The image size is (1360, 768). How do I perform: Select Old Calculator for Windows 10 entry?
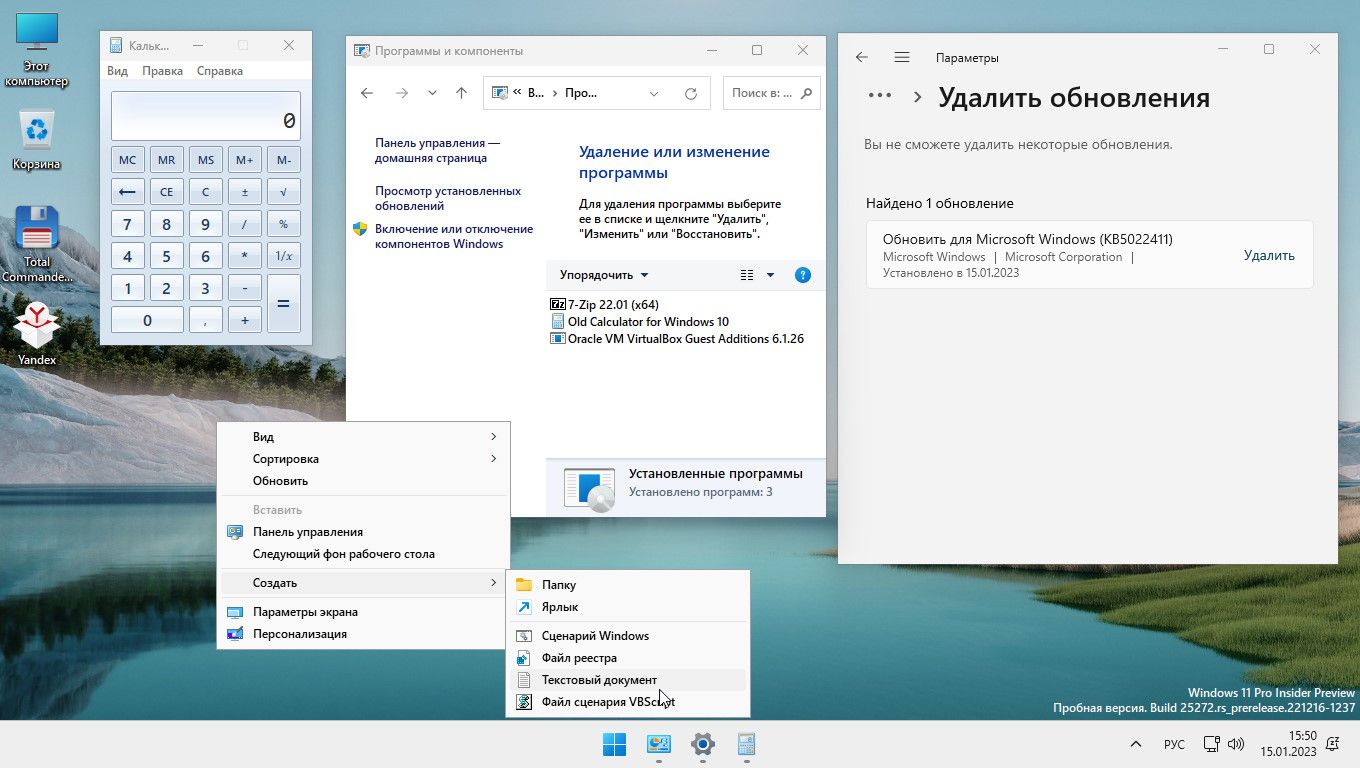(640, 321)
